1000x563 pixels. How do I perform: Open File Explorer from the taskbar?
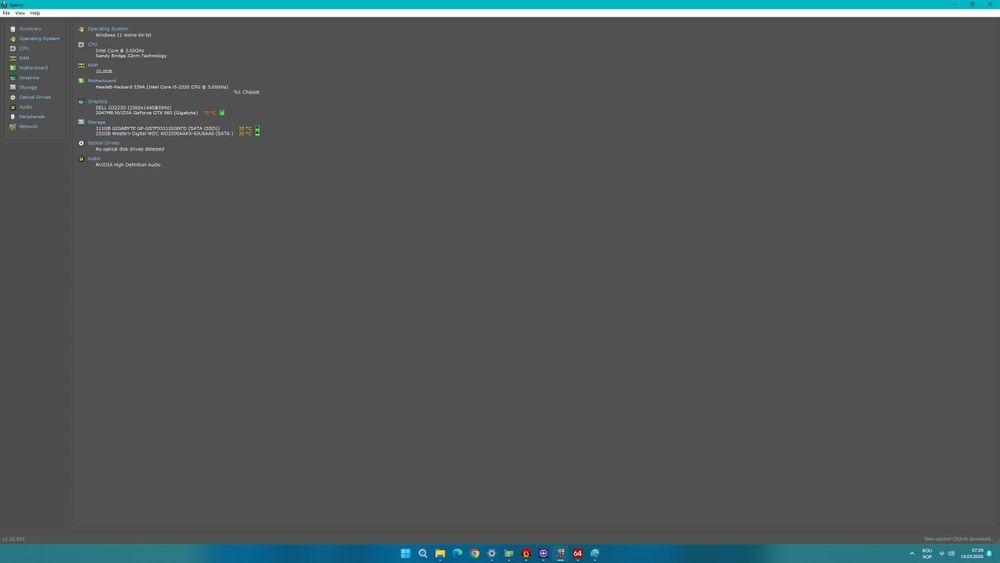pyautogui.click(x=440, y=553)
